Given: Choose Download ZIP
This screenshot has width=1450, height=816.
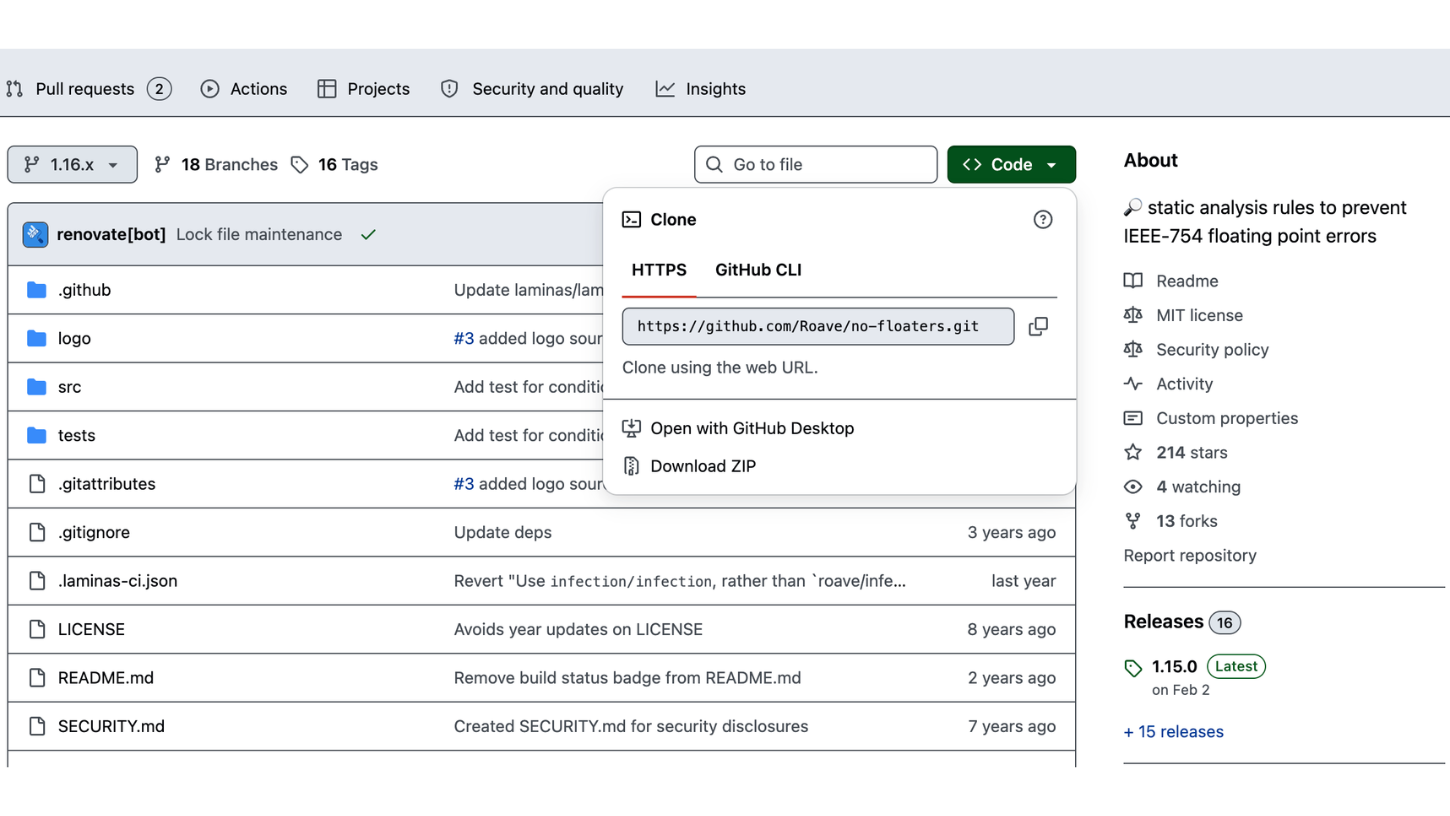Looking at the screenshot, I should [x=703, y=466].
